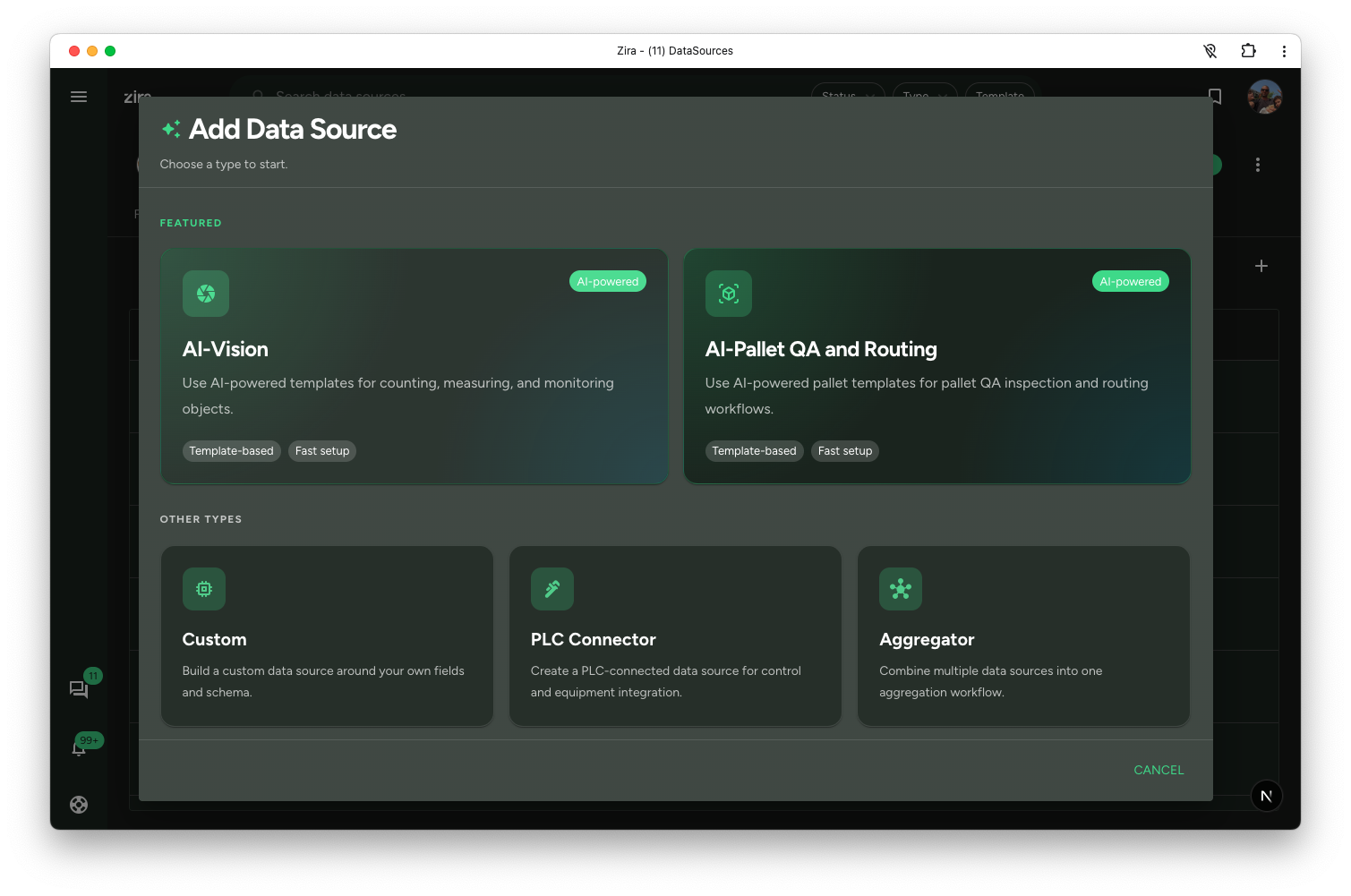1351x896 pixels.
Task: Open the Status filter dropdown
Action: [x=848, y=90]
